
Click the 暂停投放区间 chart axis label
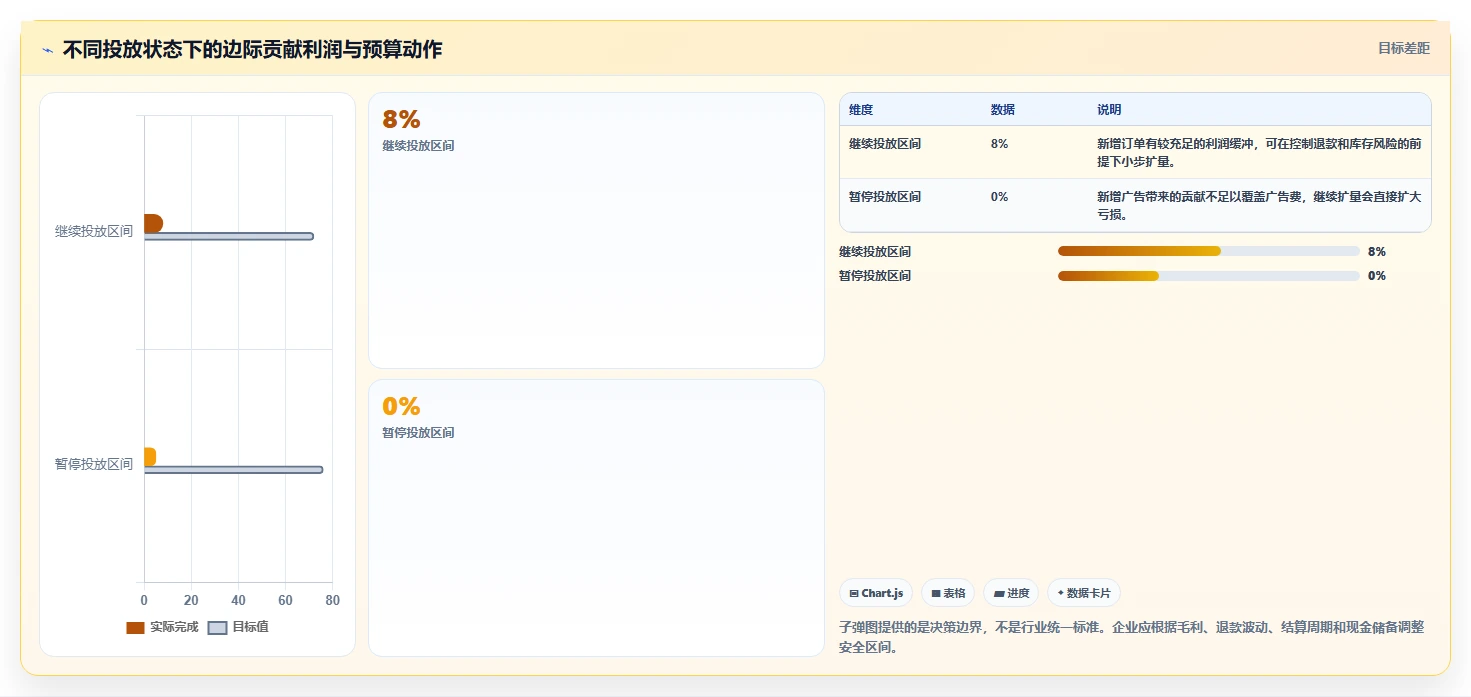(x=94, y=464)
